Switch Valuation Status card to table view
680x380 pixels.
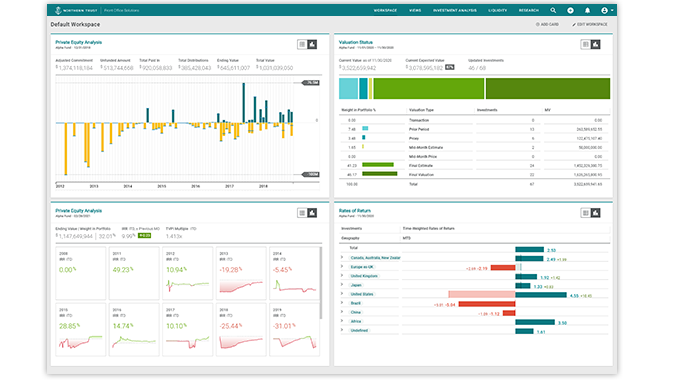(x=585, y=44)
